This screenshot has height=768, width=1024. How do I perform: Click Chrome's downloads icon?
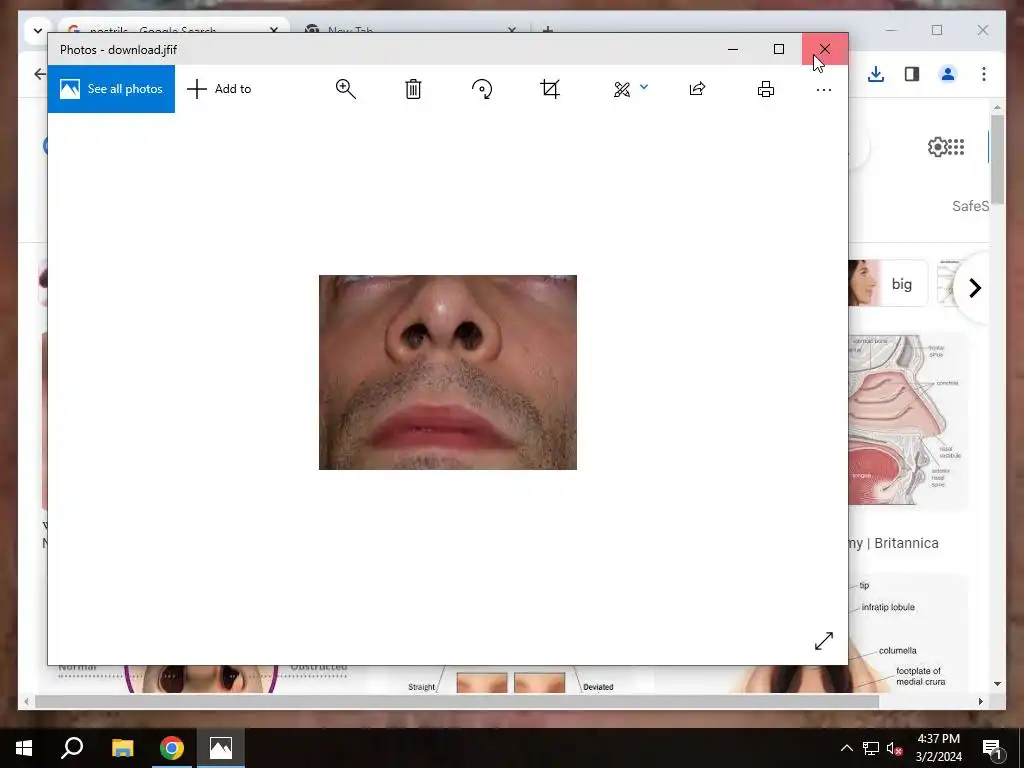[876, 74]
